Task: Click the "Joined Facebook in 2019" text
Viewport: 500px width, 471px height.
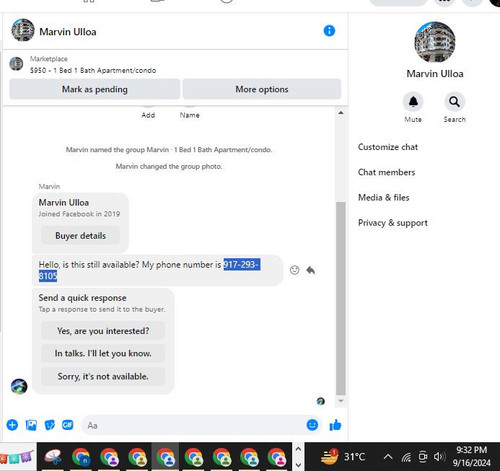Action: [x=79, y=214]
